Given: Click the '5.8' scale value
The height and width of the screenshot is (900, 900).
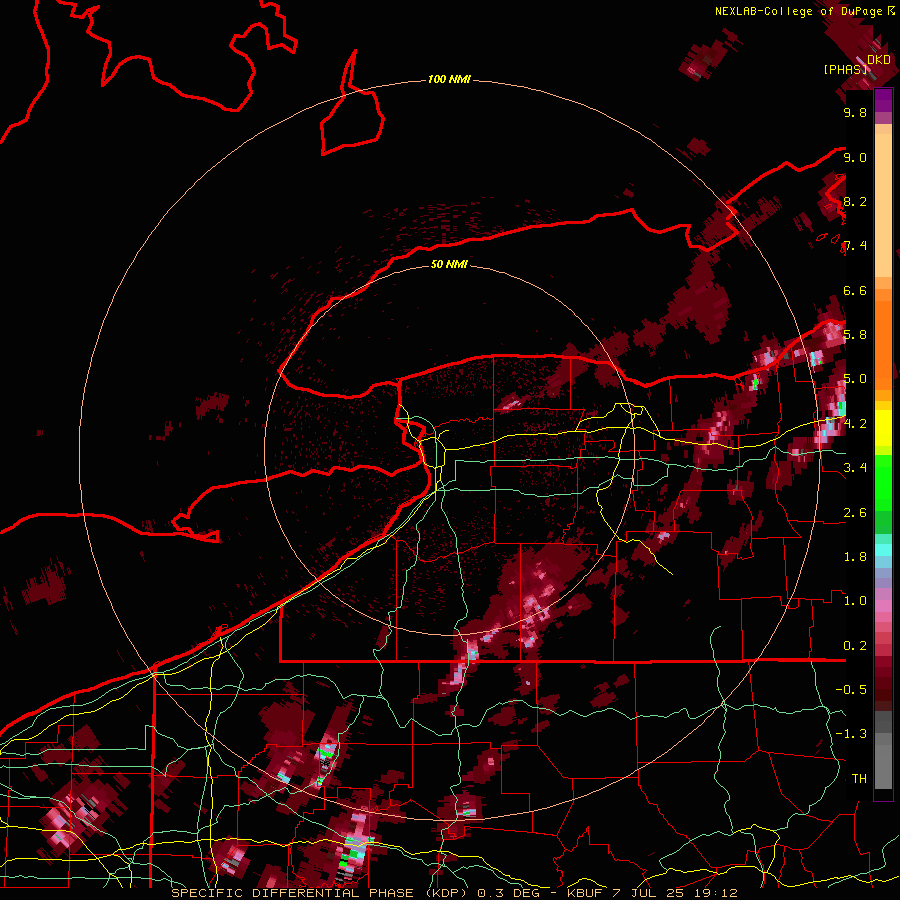Looking at the screenshot, I should click(x=855, y=335).
